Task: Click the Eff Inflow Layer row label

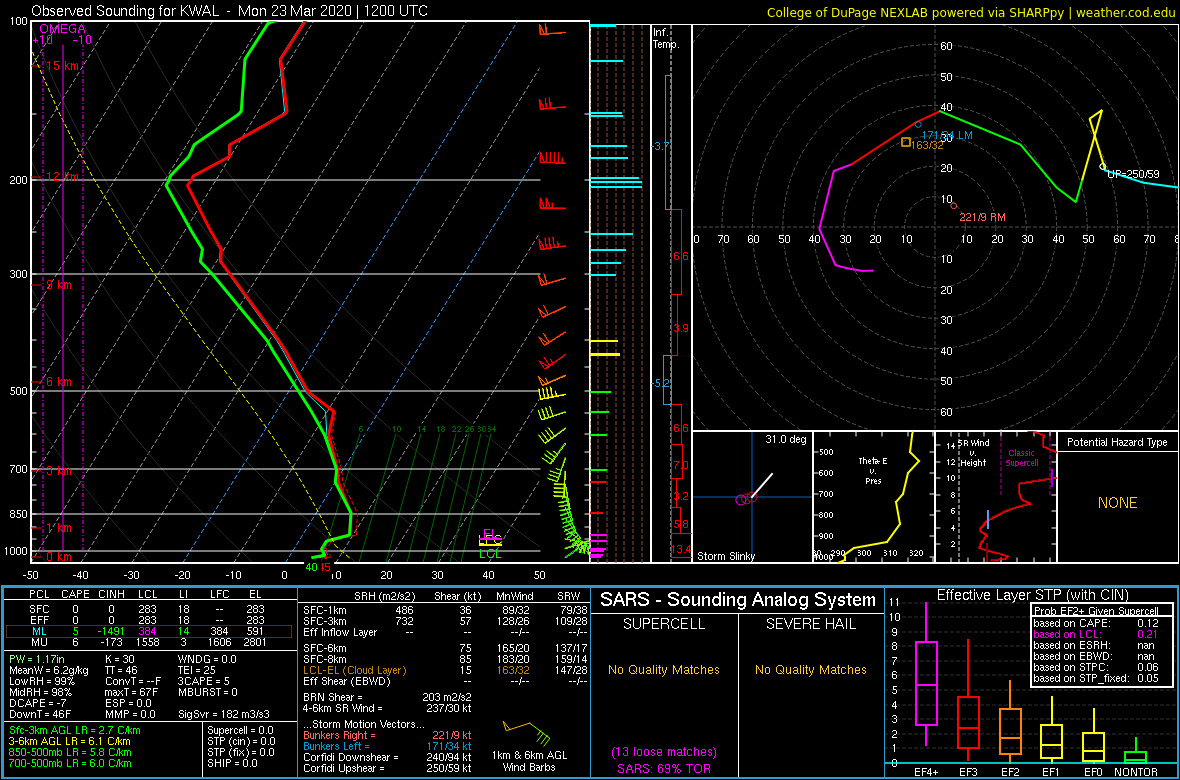Action: pos(339,631)
